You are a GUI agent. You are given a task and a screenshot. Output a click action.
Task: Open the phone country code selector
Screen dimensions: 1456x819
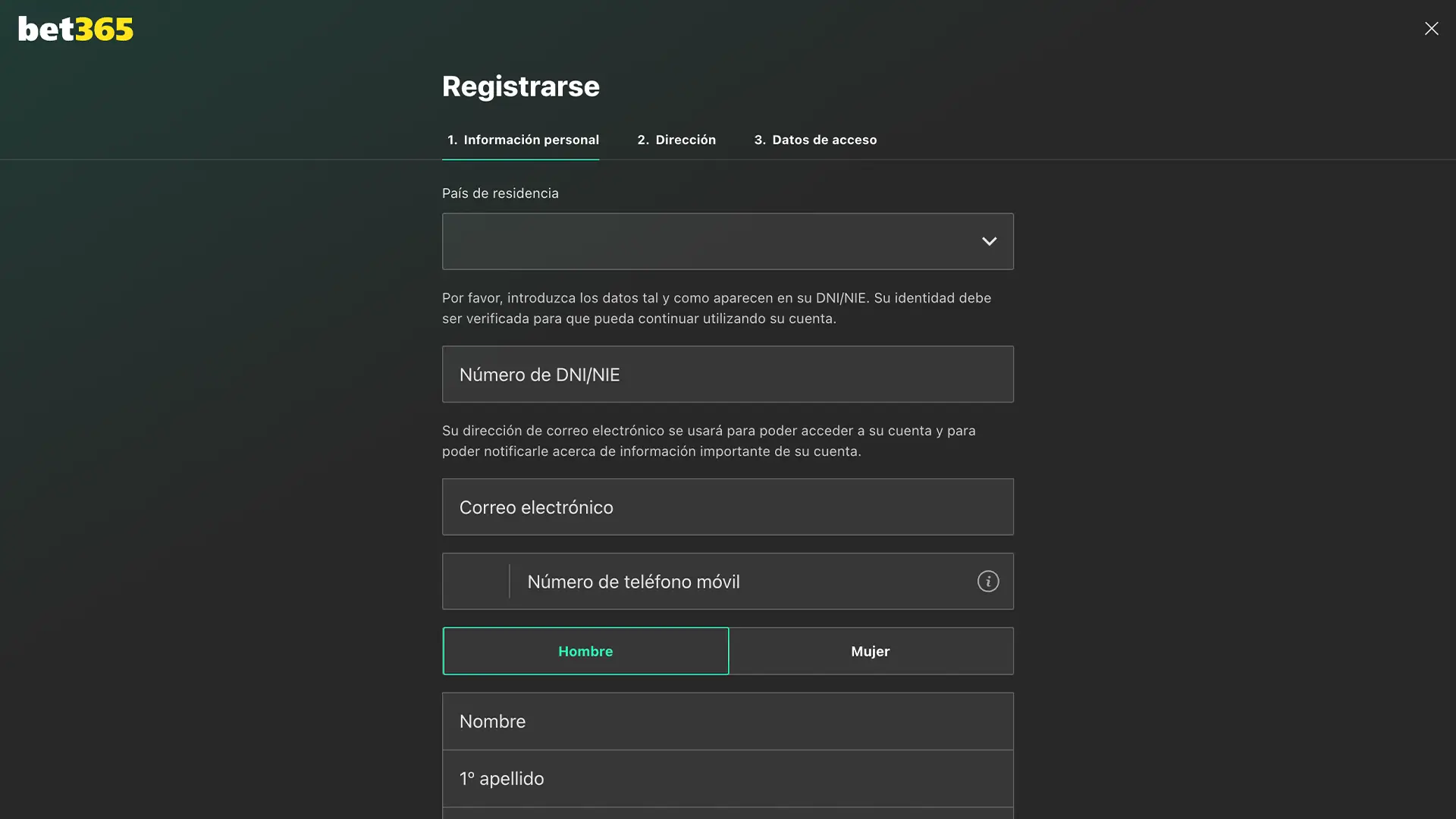pos(475,581)
